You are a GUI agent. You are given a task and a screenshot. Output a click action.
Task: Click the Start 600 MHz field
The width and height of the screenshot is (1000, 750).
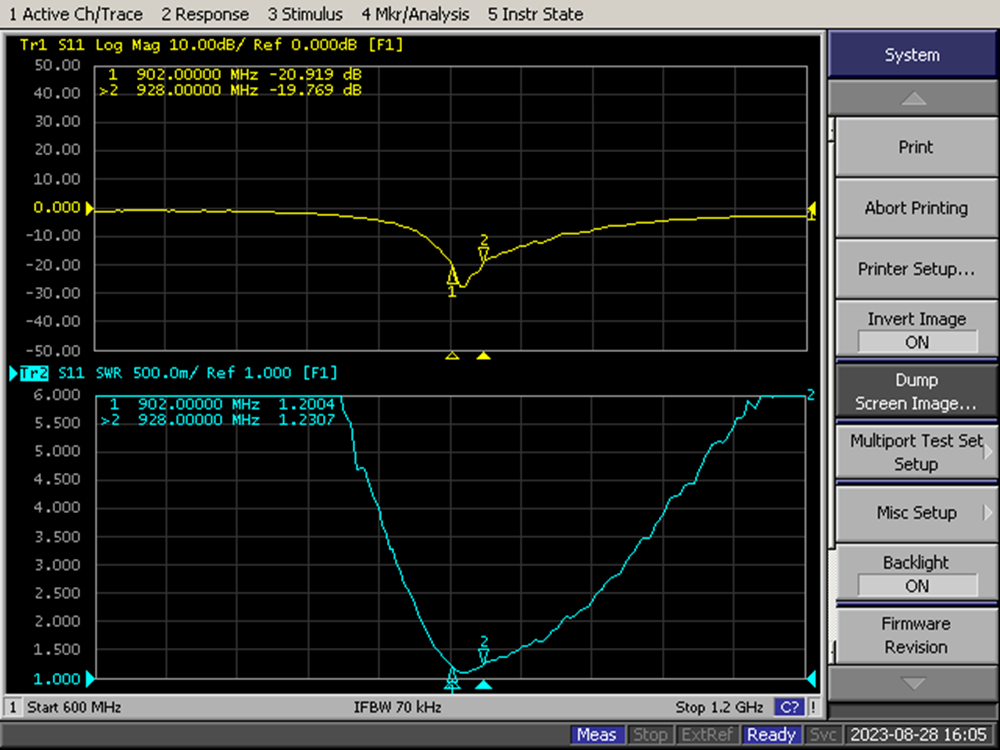(74, 707)
